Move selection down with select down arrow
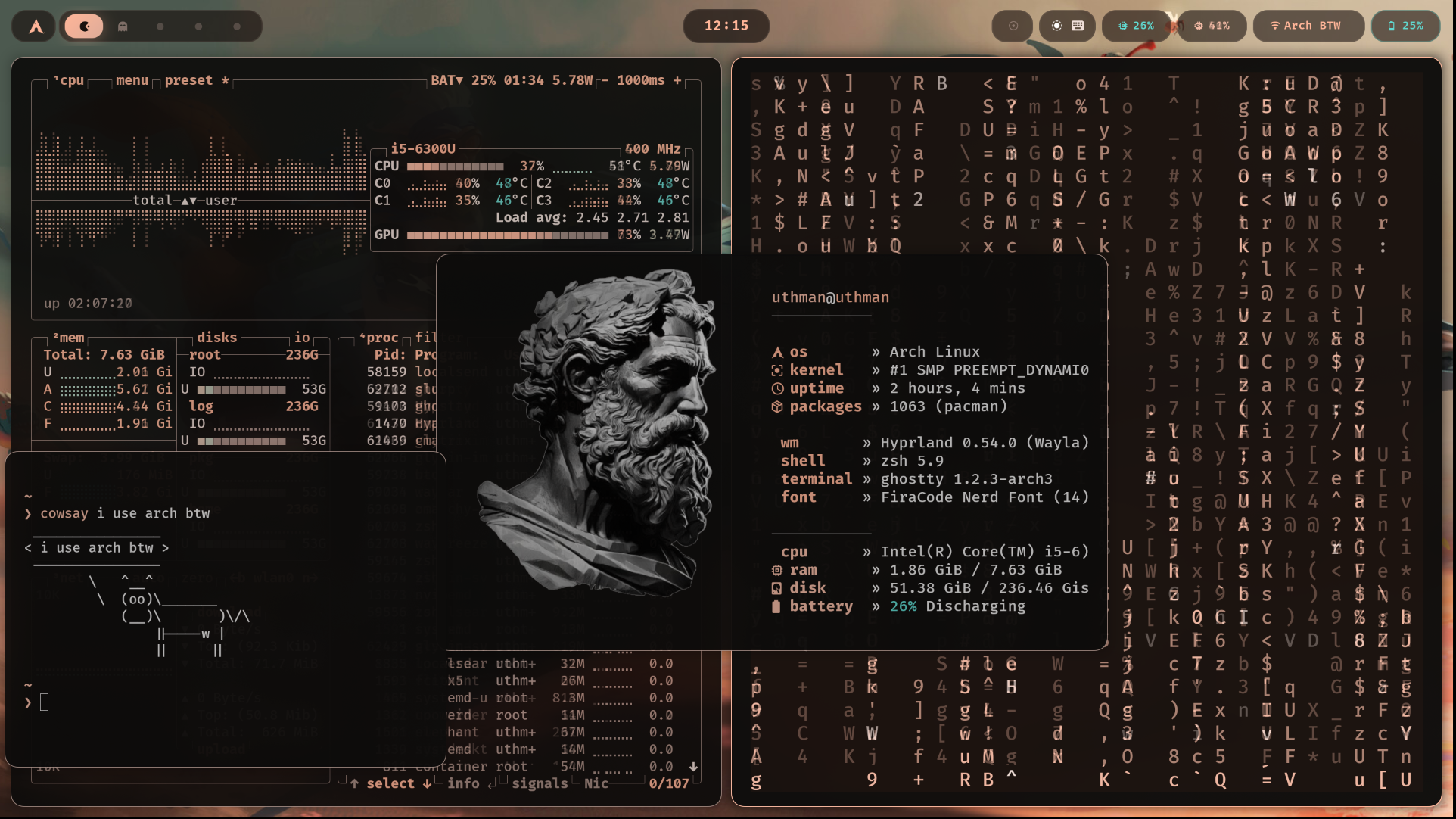 pyautogui.click(x=427, y=783)
